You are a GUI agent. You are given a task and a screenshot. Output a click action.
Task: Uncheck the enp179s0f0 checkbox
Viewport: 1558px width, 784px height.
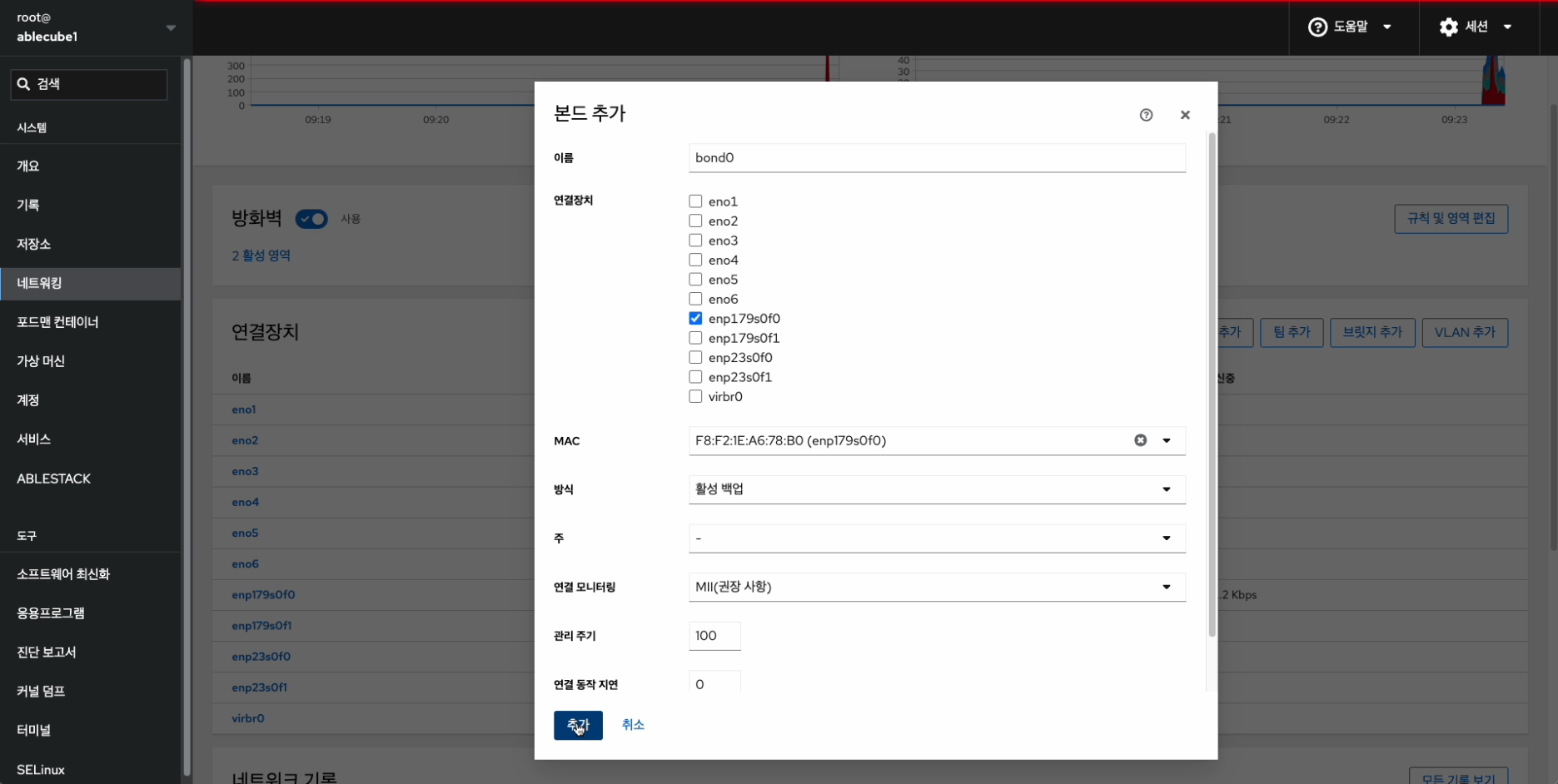tap(695, 319)
